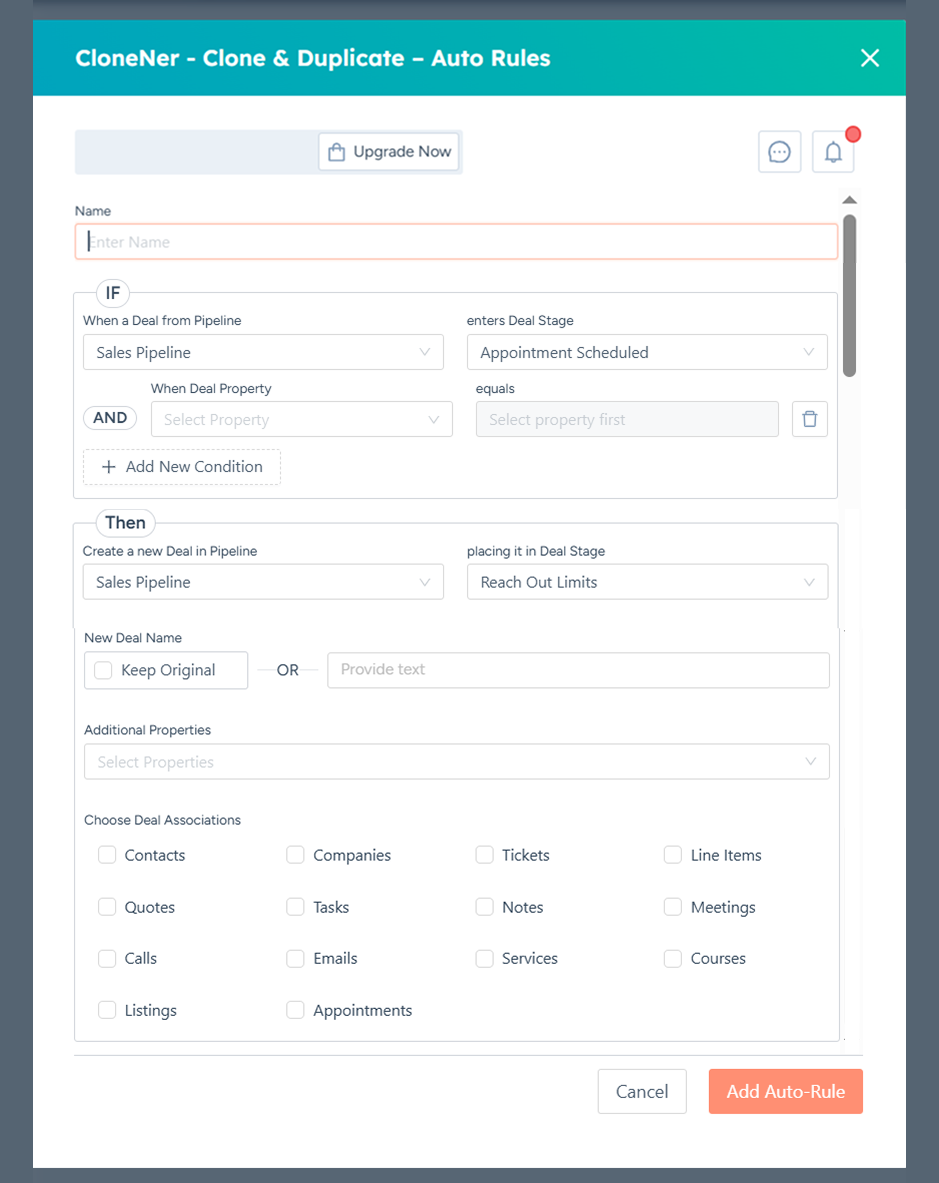Viewport: 939px width, 1183px height.
Task: Open the 'enters Deal Stage' dropdown
Action: click(647, 352)
